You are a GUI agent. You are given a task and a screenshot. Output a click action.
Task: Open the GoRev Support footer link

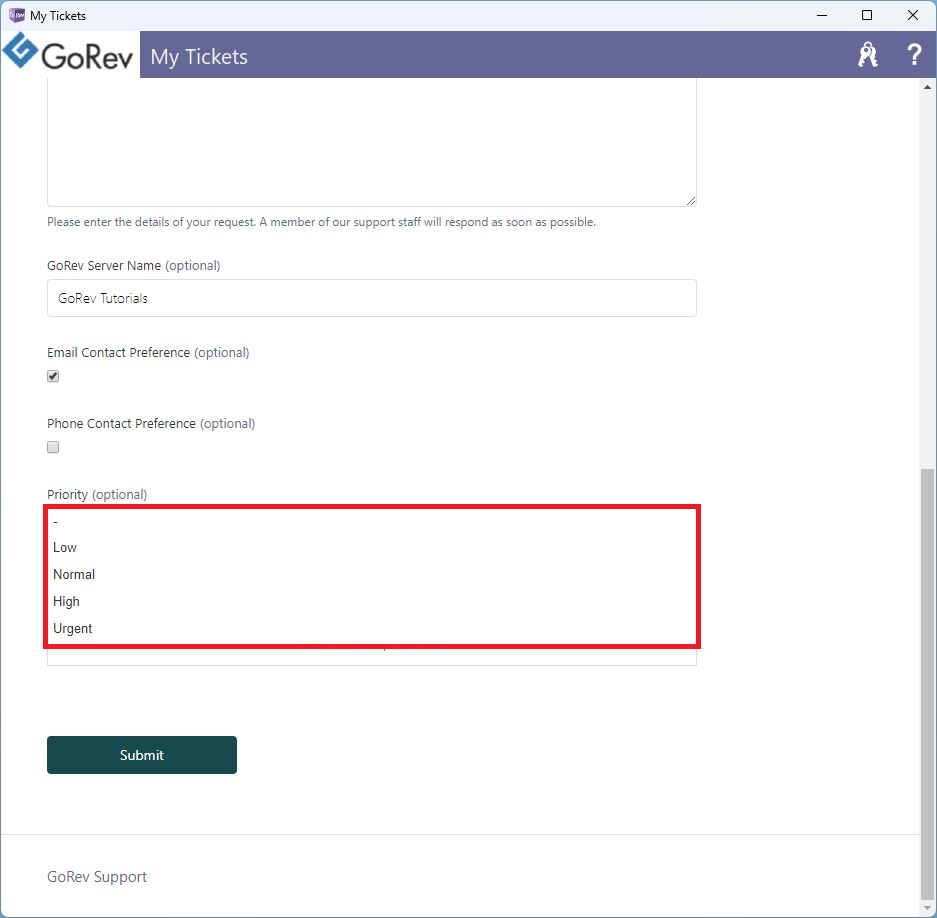click(97, 877)
